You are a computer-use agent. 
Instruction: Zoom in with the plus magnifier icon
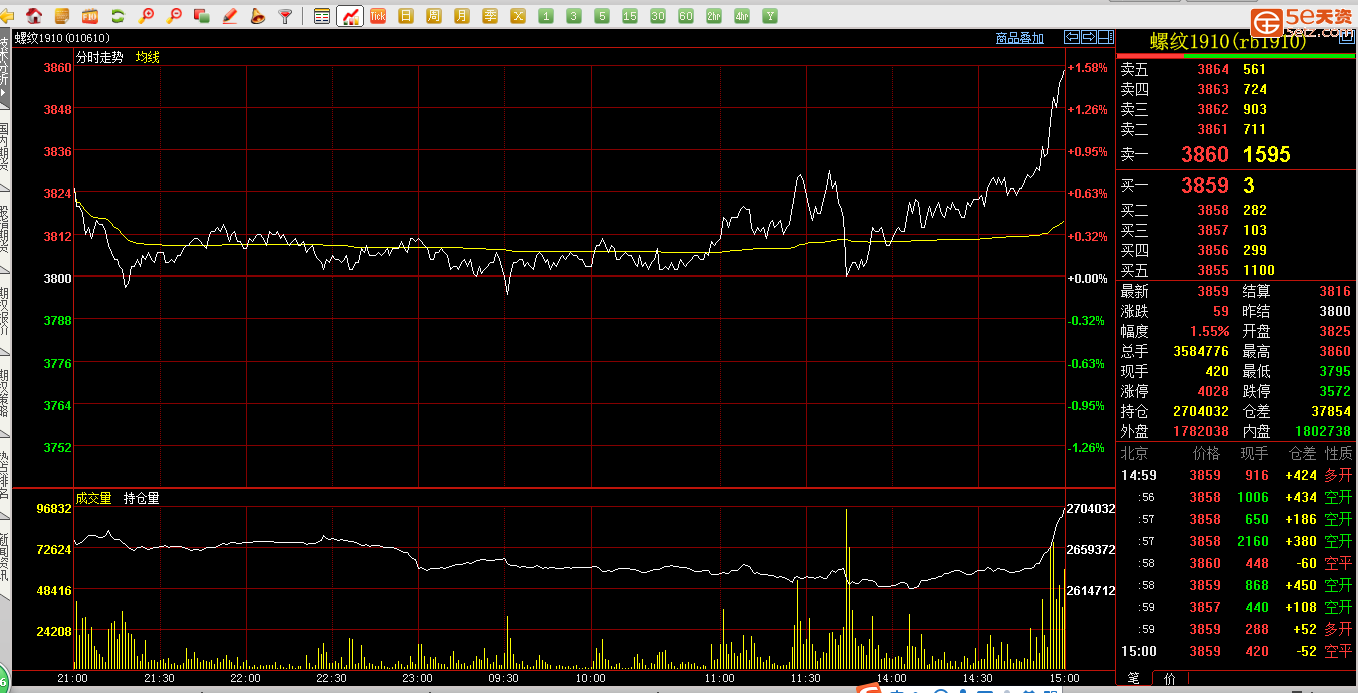[146, 15]
